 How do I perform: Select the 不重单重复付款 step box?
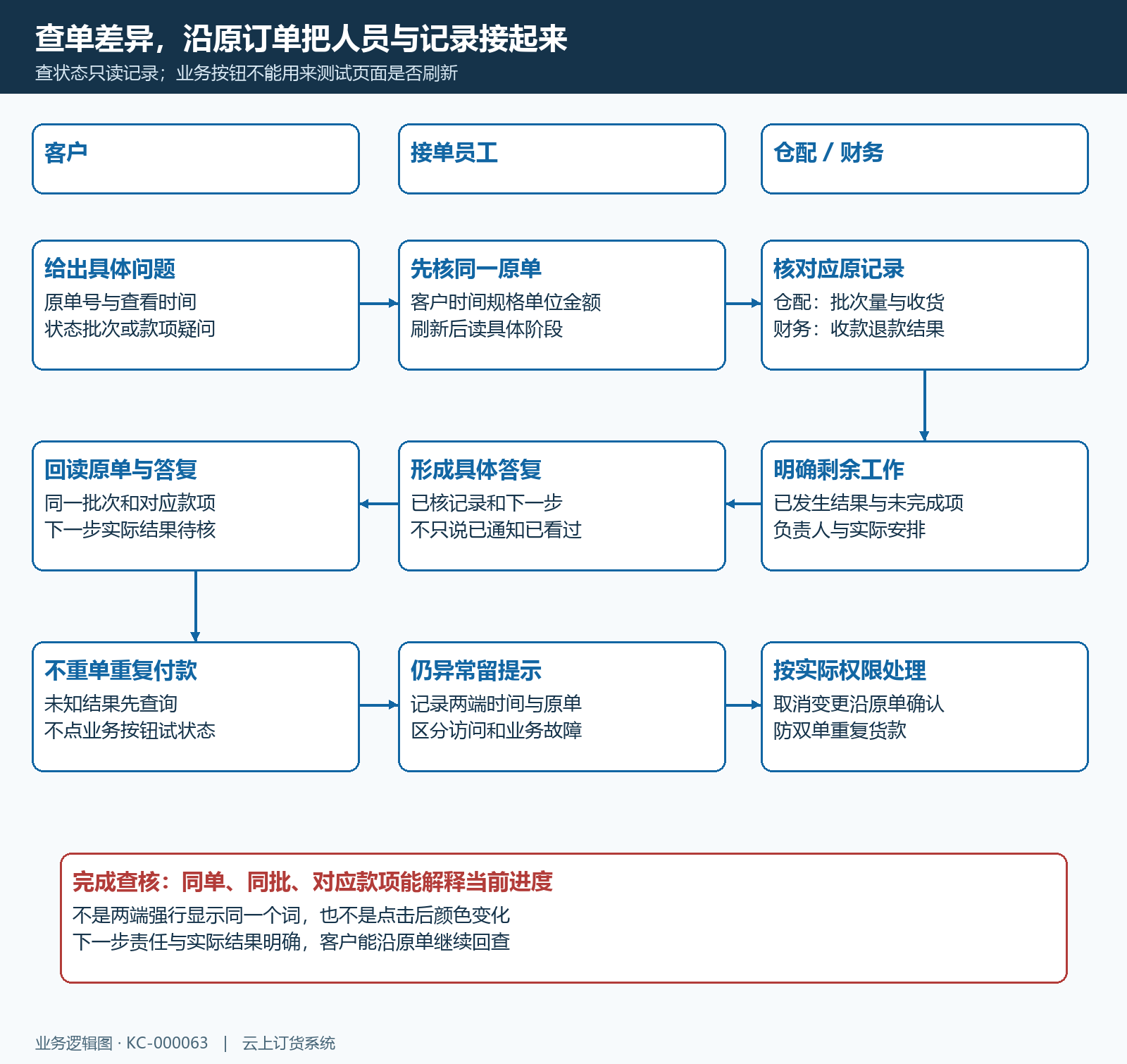click(196, 707)
